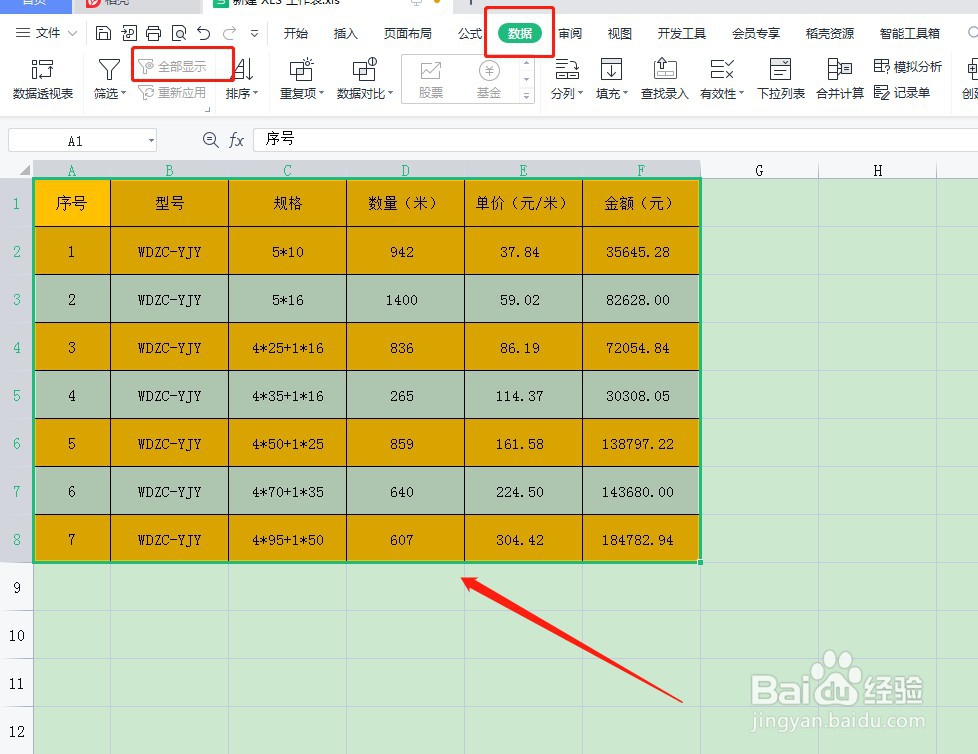Select row header 9
The image size is (978, 754).
point(17,587)
